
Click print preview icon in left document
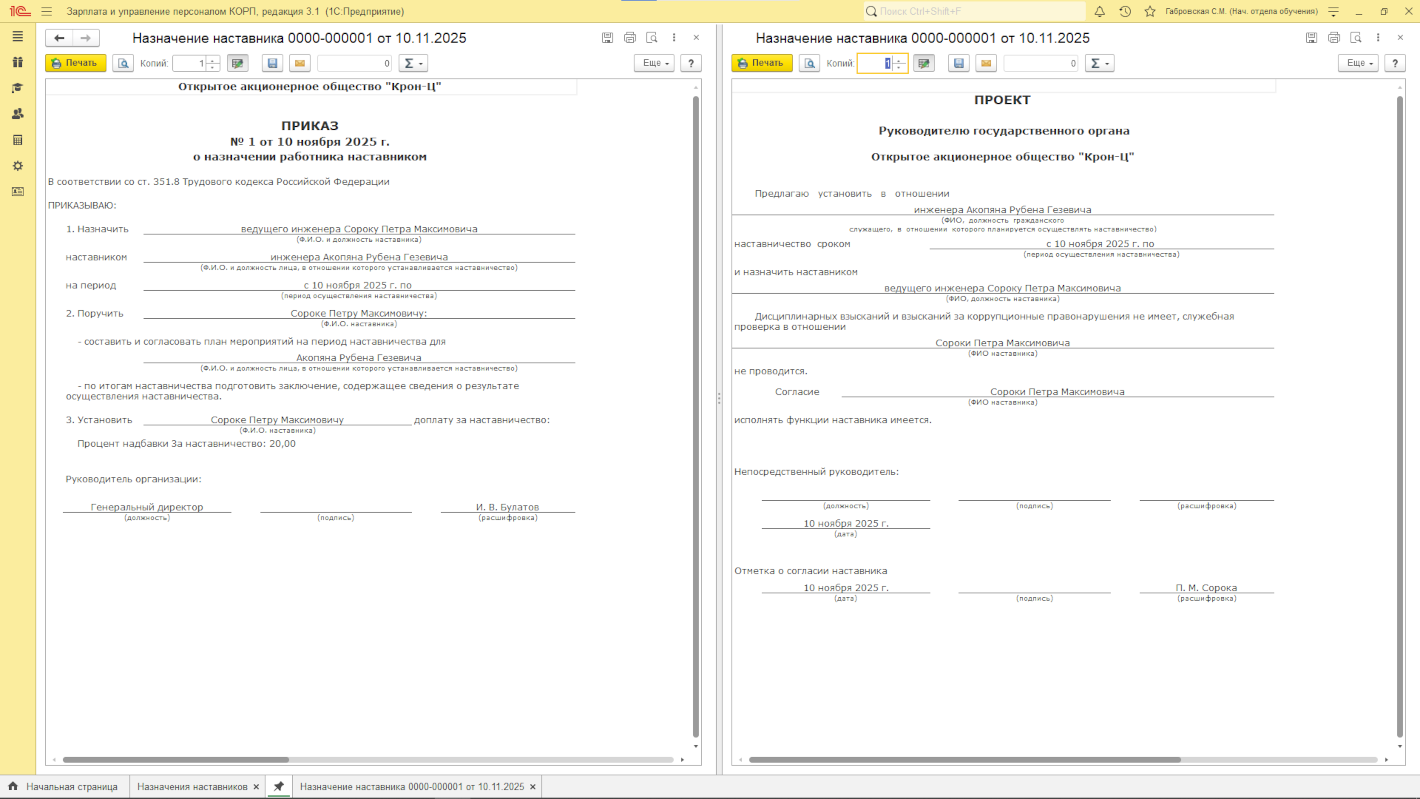[x=123, y=63]
